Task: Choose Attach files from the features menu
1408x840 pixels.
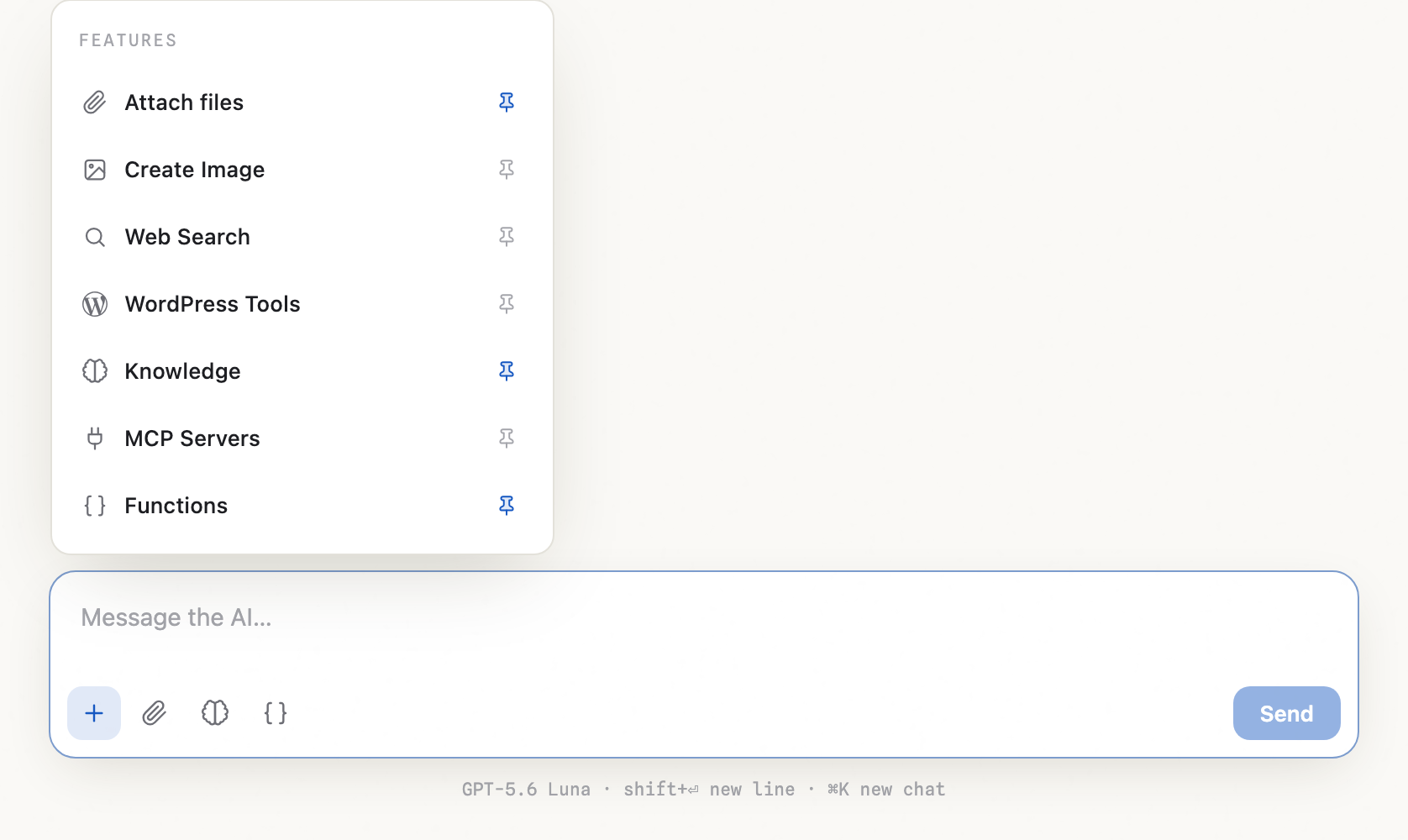Action: click(302, 102)
